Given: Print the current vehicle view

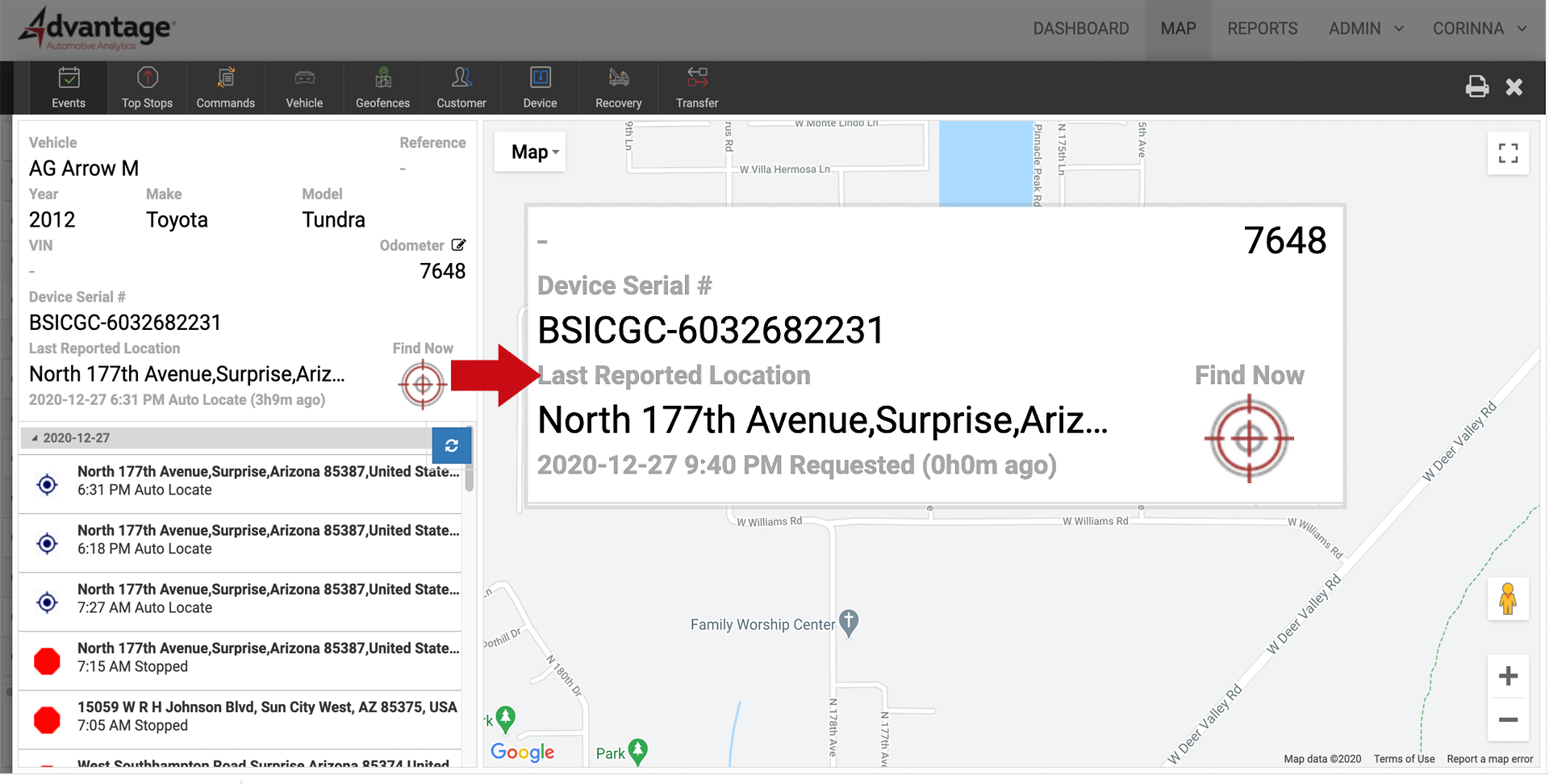Looking at the screenshot, I should 1477,86.
